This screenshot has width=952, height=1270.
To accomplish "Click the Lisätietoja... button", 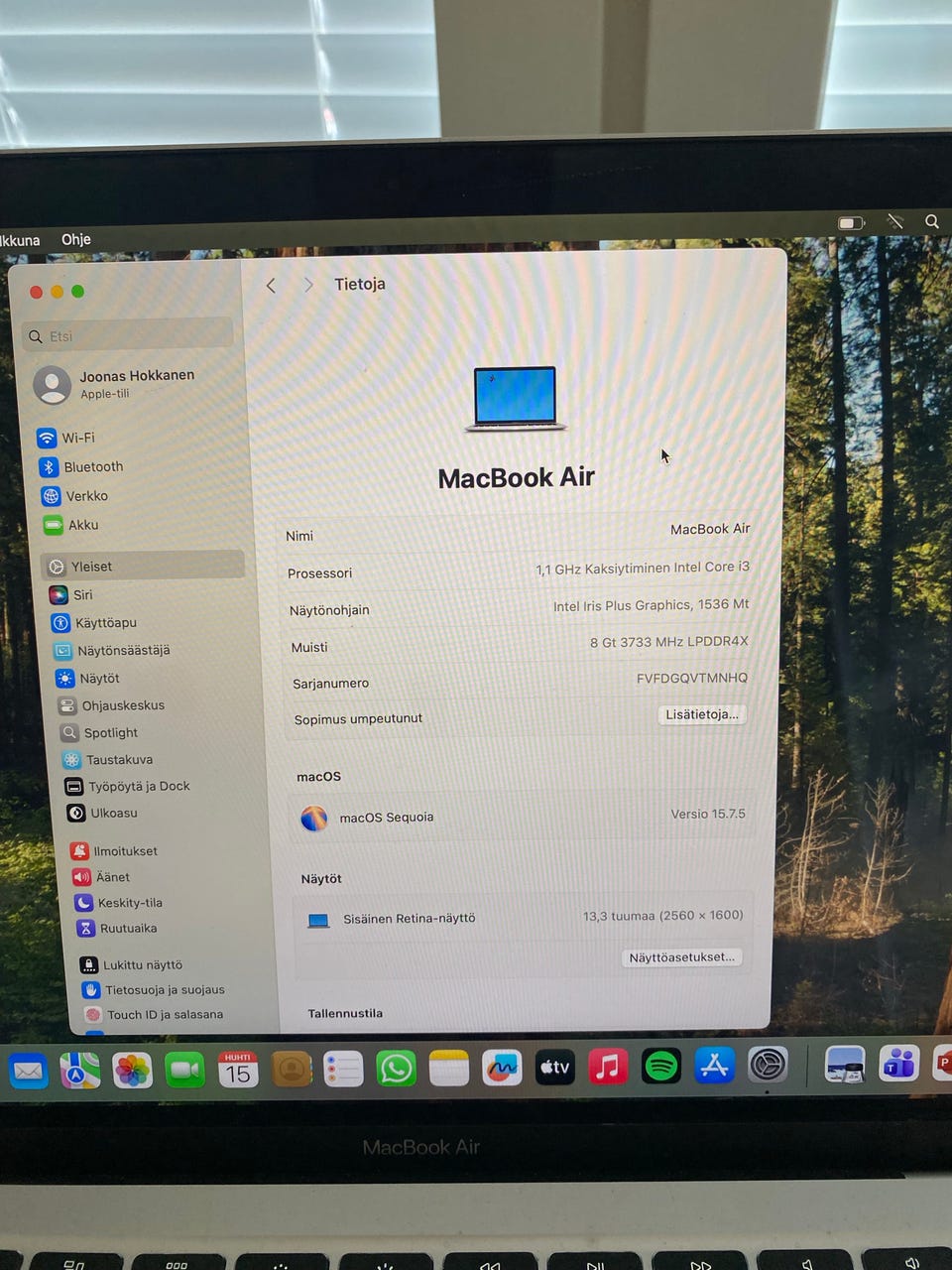I will click(x=702, y=714).
